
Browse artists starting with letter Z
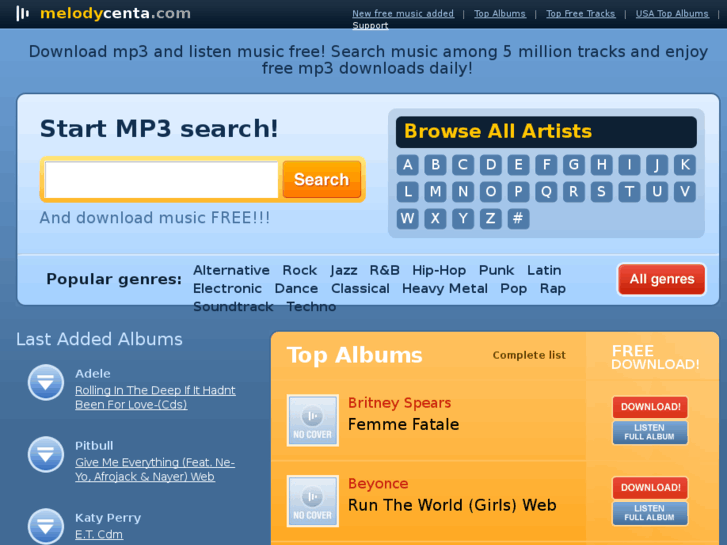coord(491,218)
